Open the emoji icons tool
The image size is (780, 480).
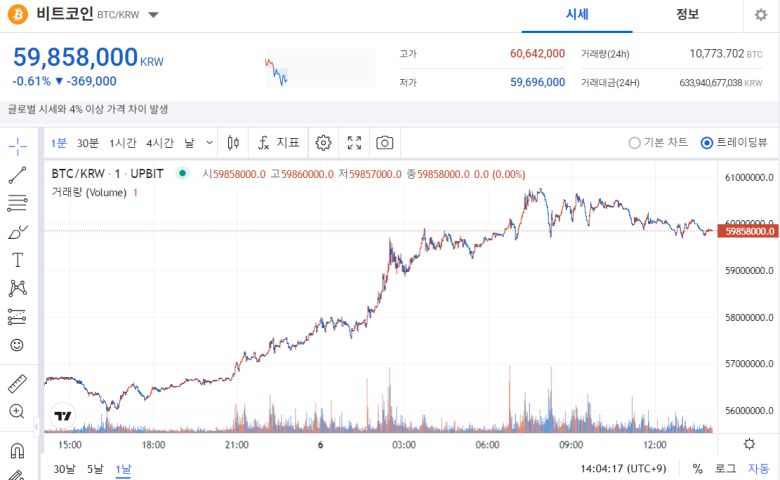[x=17, y=345]
